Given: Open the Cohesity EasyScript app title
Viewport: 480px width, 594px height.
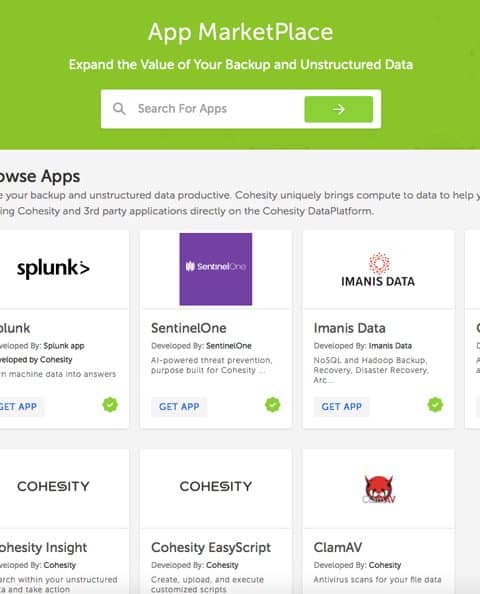Looking at the screenshot, I should point(211,548).
